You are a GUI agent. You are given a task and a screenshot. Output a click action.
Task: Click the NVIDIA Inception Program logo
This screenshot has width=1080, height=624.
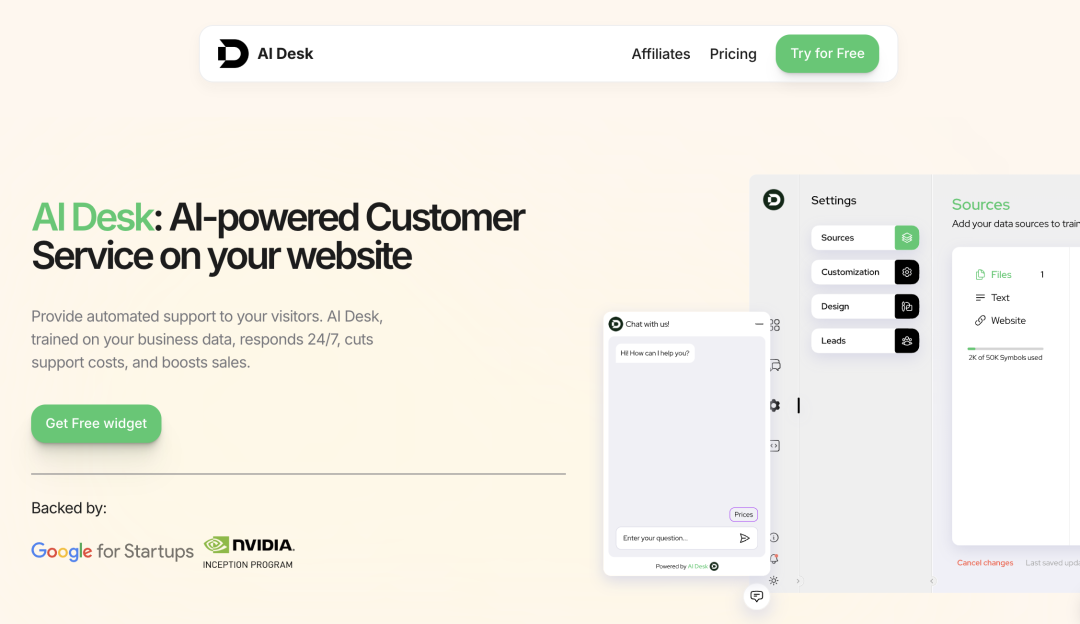point(249,552)
